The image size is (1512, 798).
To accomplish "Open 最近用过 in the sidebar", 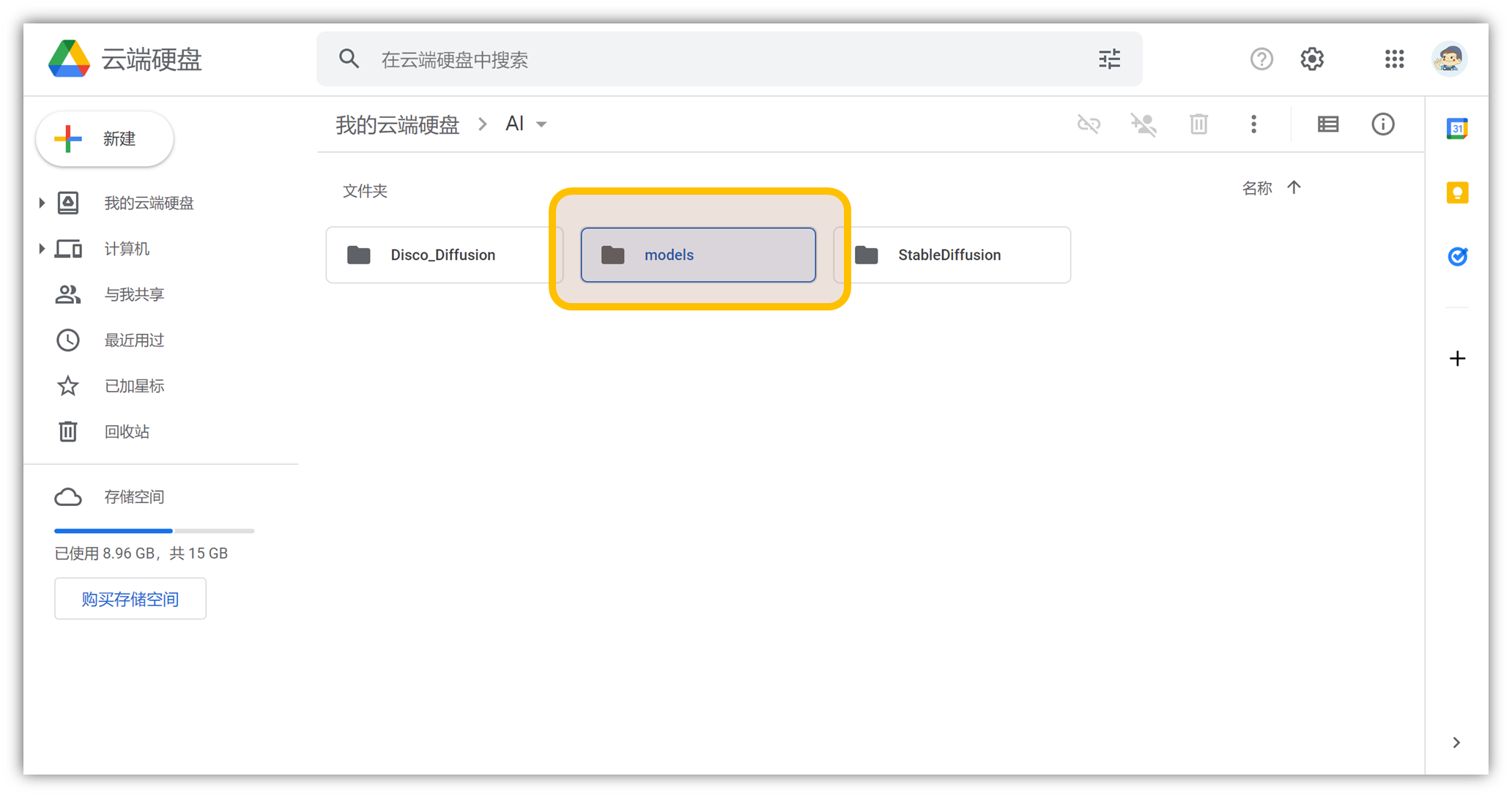I will (x=134, y=340).
